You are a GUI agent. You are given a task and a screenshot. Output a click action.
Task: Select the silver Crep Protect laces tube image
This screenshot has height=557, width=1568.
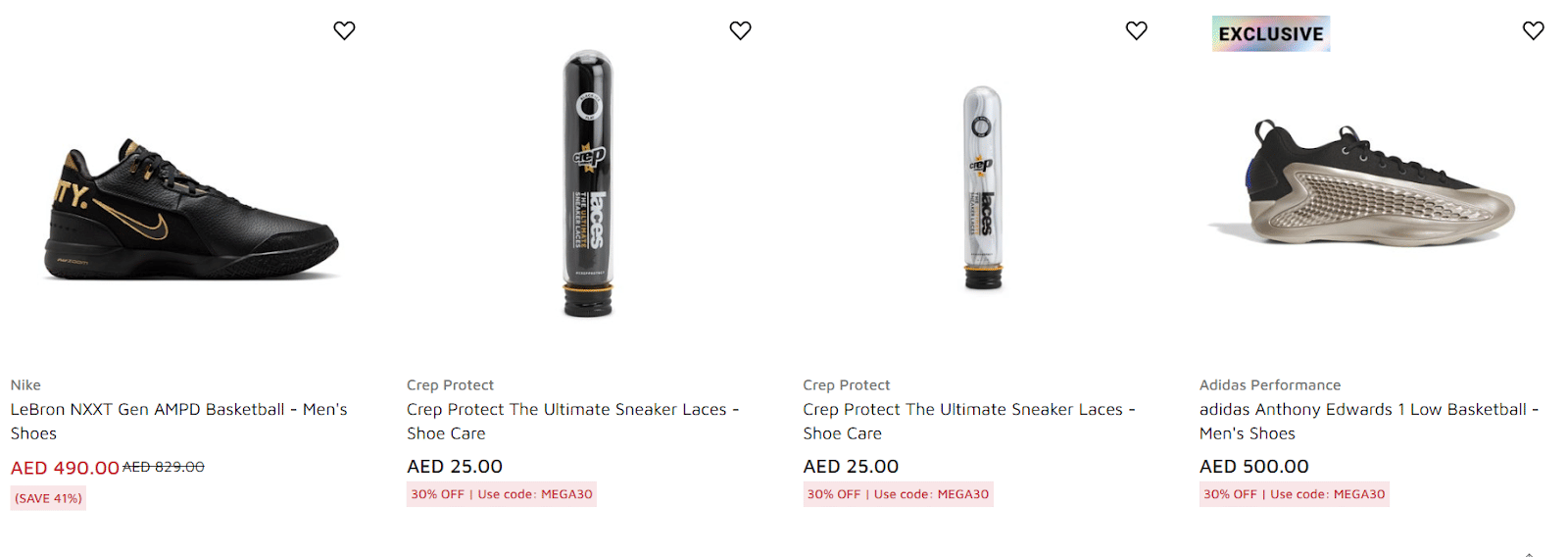pos(983,188)
